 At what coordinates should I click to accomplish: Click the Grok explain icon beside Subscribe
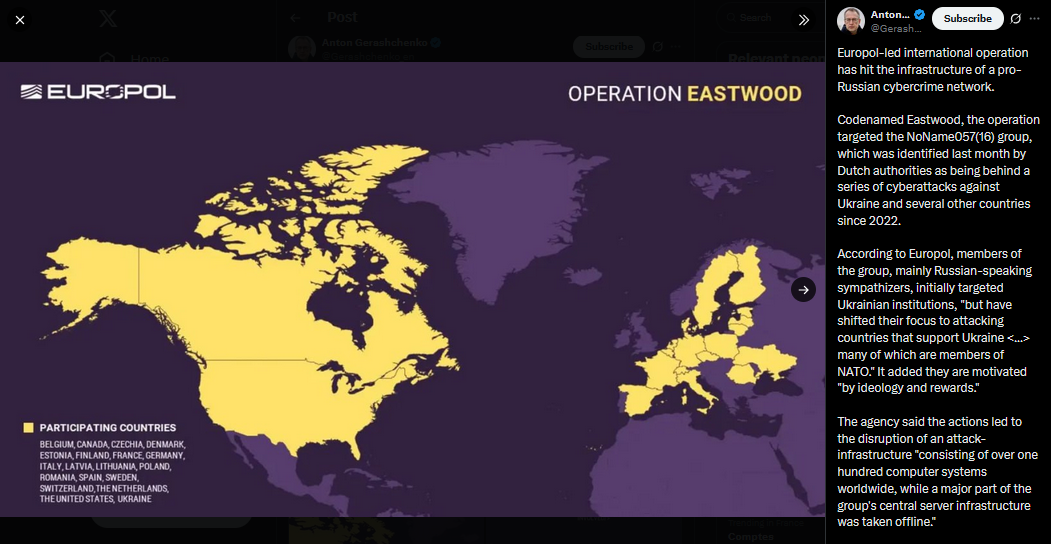tap(1015, 19)
